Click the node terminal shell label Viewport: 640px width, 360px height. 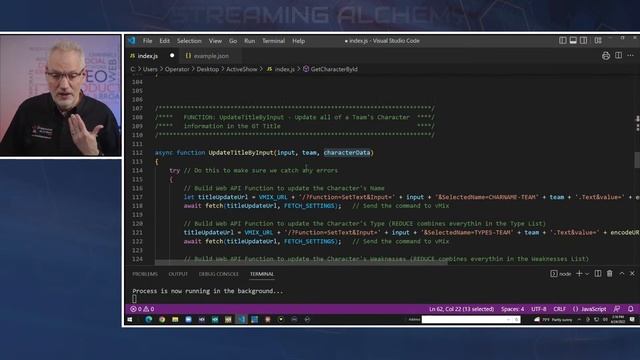click(x=561, y=273)
